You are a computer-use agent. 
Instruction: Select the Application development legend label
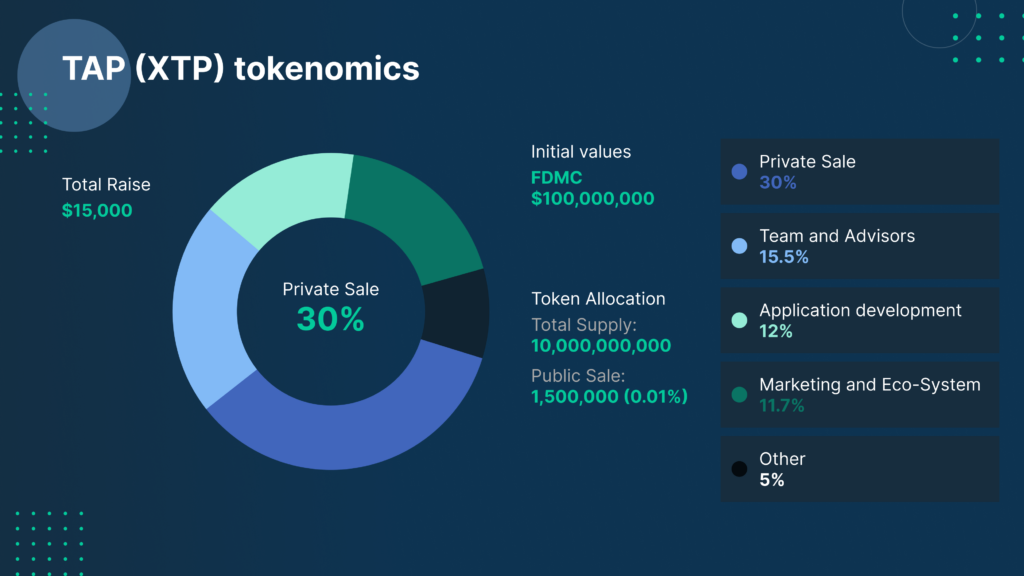coord(860,310)
